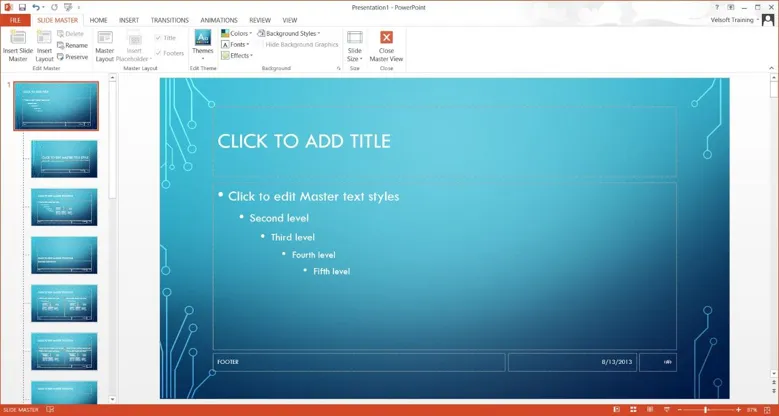
Task: Open the TRANSITIONS tab
Action: (170, 20)
